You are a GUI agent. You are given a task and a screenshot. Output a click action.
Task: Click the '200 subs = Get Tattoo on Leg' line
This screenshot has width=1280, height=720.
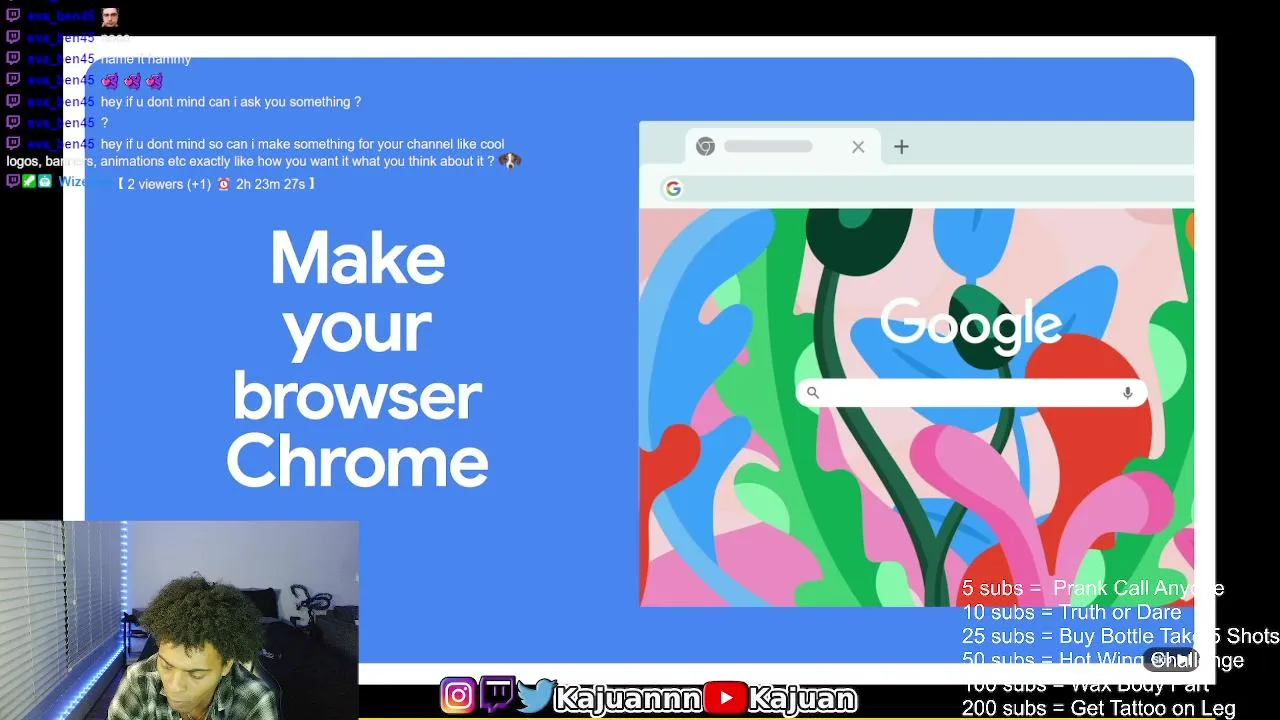(1099, 708)
